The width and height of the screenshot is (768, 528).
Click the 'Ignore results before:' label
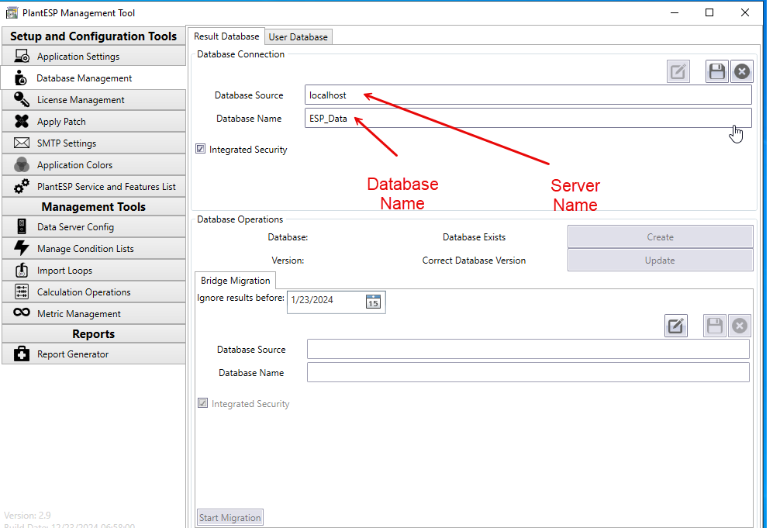[240, 298]
